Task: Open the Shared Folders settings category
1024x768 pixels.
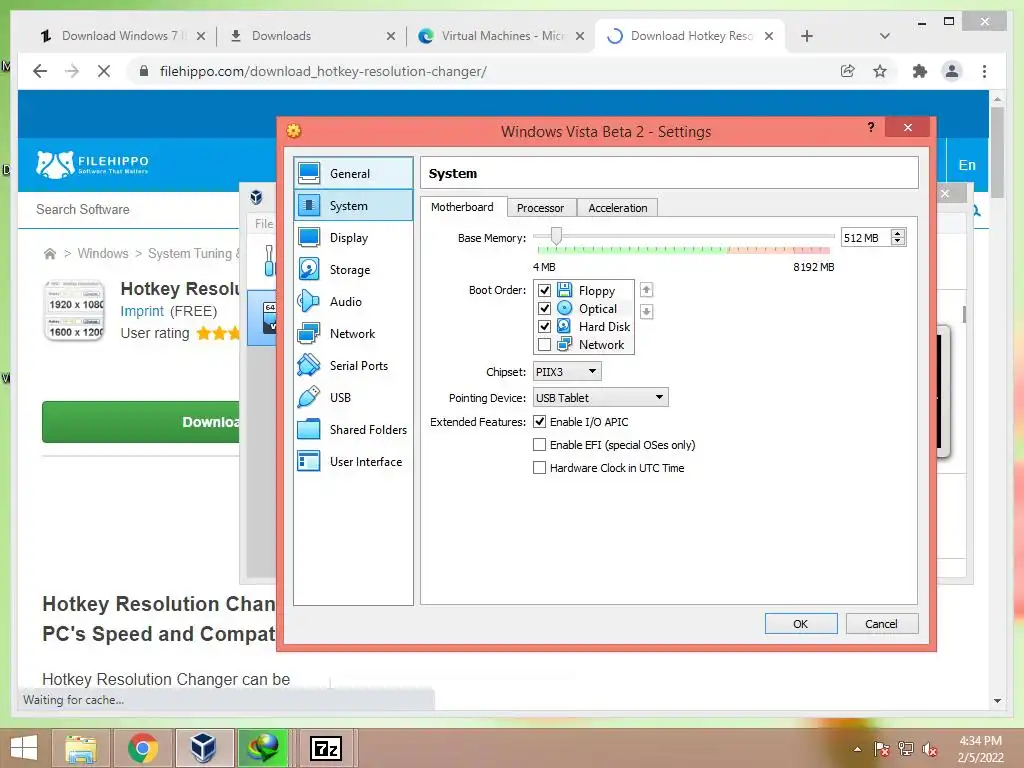Action: pyautogui.click(x=353, y=430)
